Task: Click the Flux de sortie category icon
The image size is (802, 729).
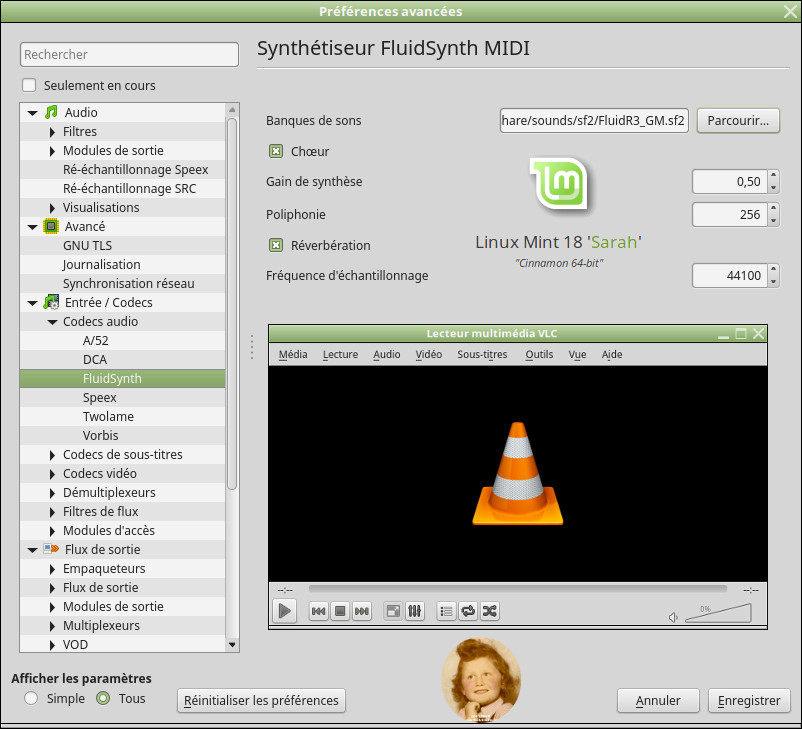Action: coord(51,549)
